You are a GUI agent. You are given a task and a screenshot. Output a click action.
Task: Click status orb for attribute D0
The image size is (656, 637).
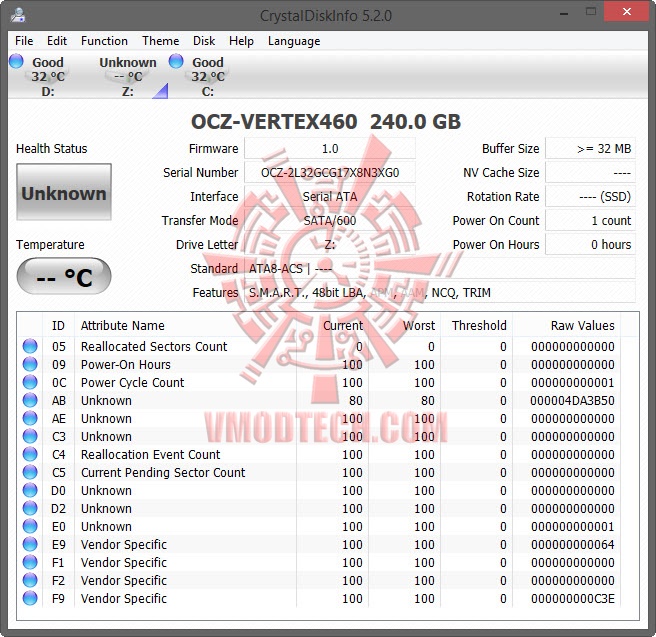pos(30,490)
